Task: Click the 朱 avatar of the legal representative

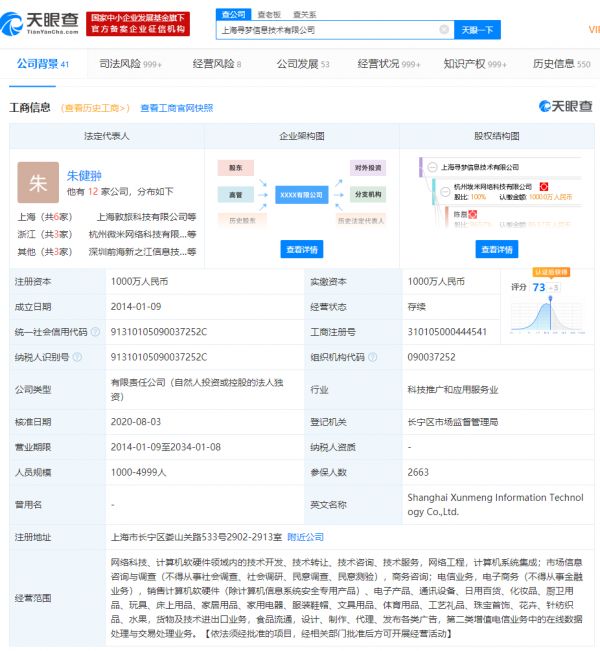Action: 38,183
